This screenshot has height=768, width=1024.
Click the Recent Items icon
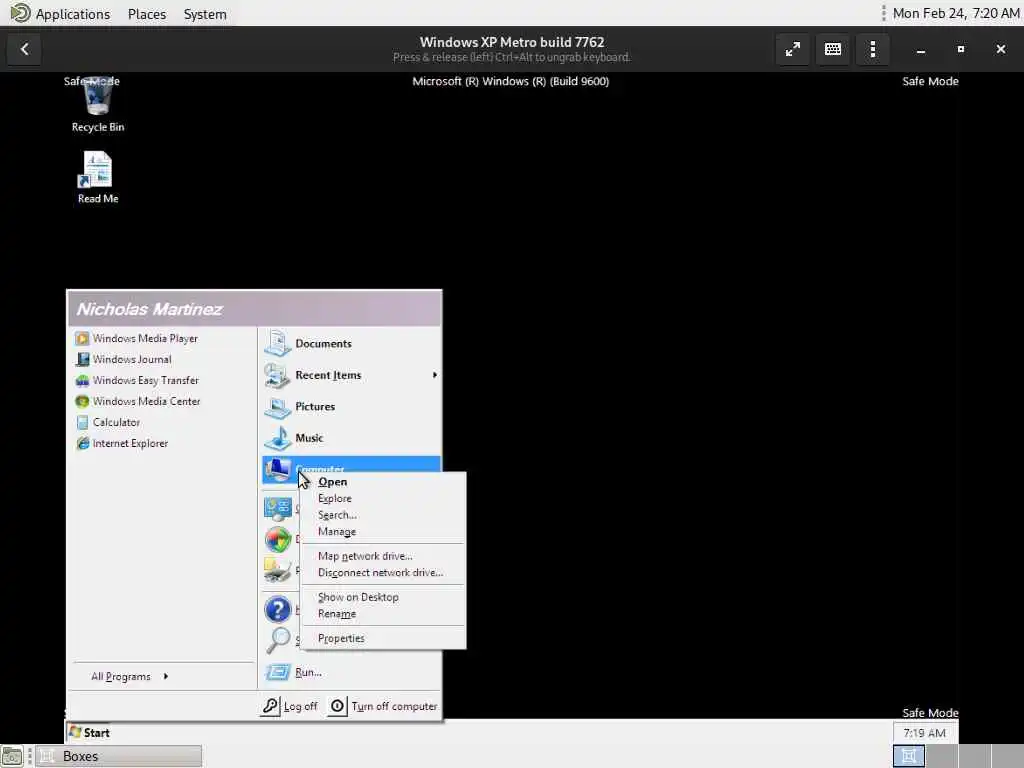pyautogui.click(x=278, y=375)
